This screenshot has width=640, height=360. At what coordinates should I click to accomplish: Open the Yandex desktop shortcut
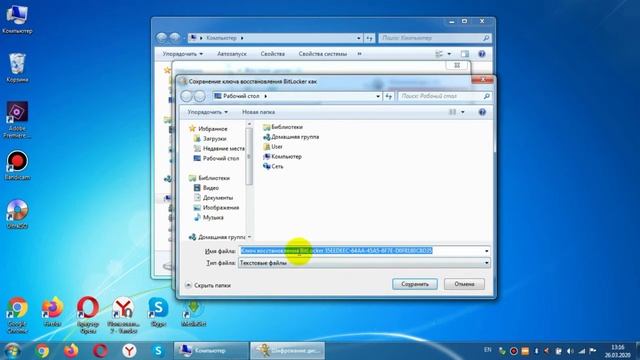coord(123,315)
